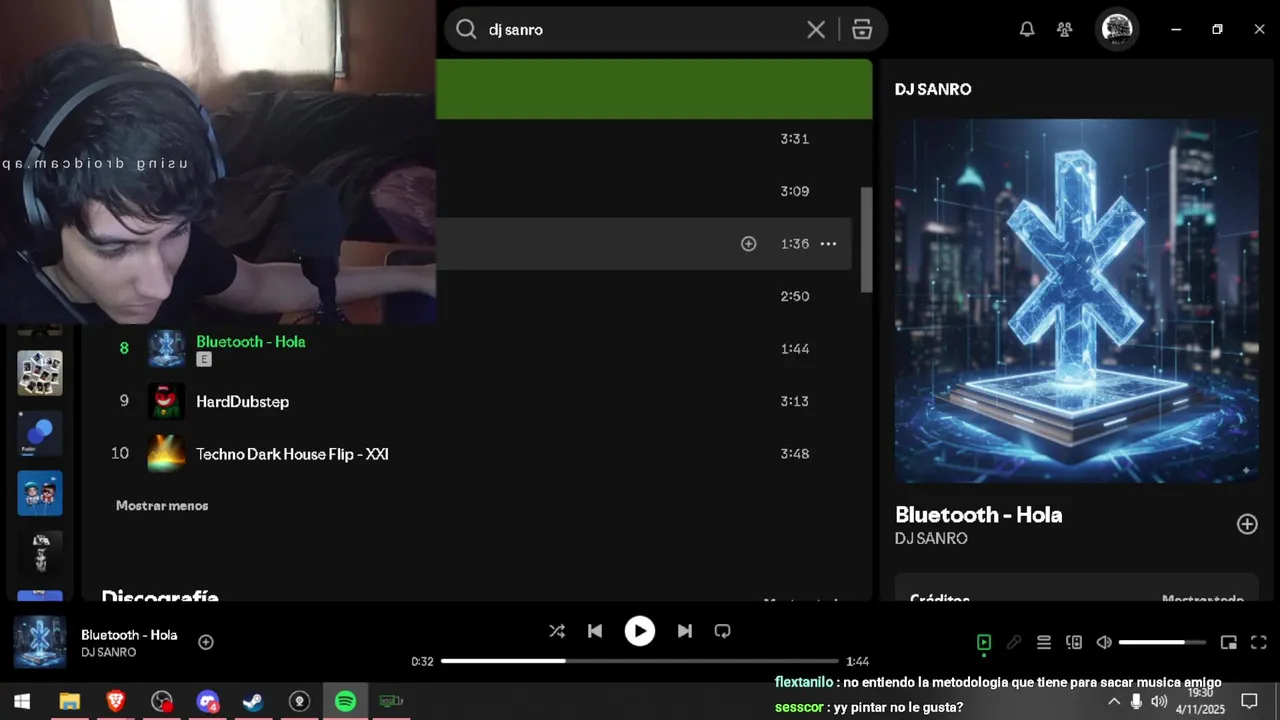This screenshot has height=720, width=1280.
Task: Open Discord from taskbar
Action: pos(207,702)
